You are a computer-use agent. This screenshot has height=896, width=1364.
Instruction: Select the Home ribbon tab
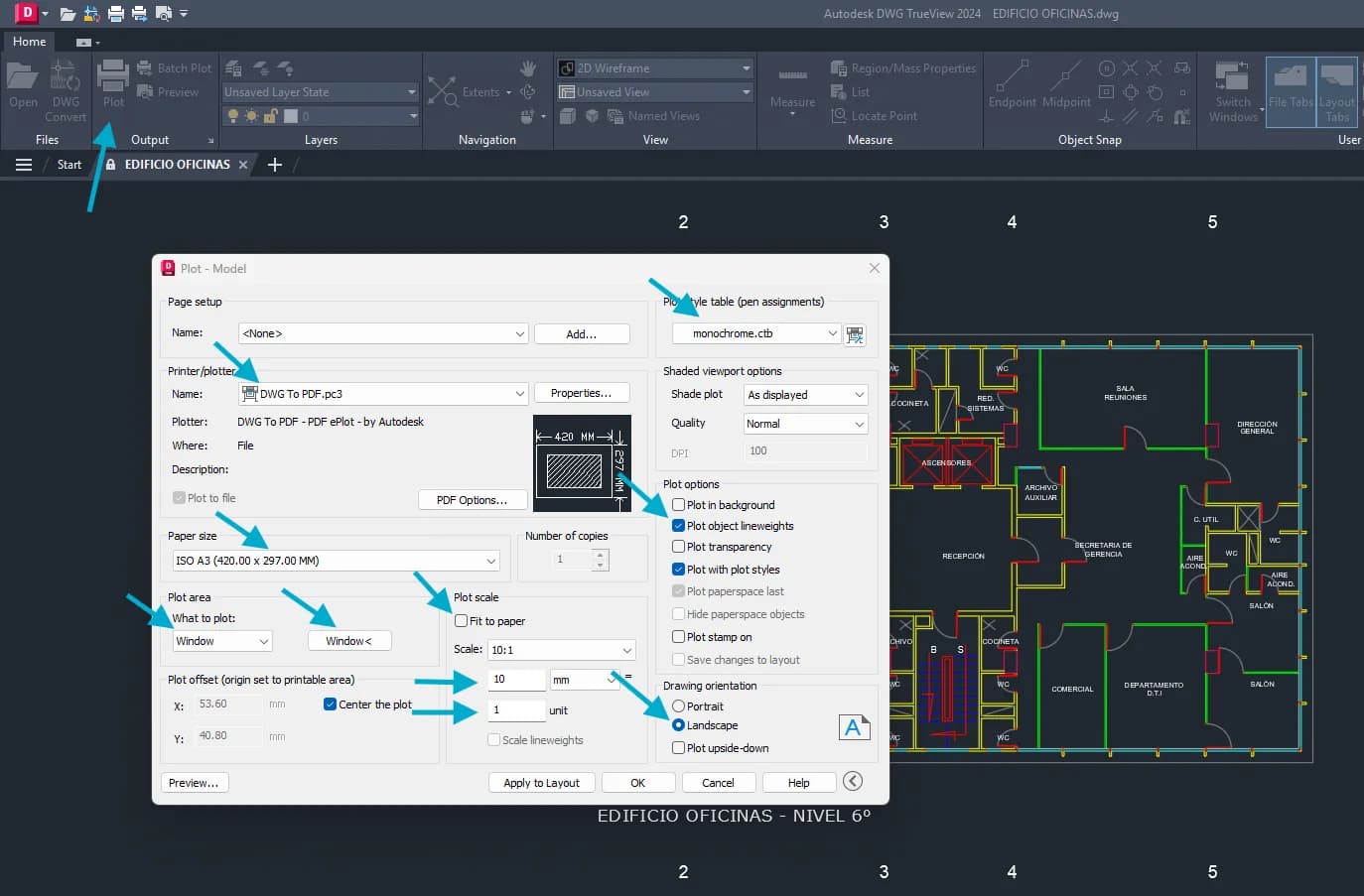30,42
